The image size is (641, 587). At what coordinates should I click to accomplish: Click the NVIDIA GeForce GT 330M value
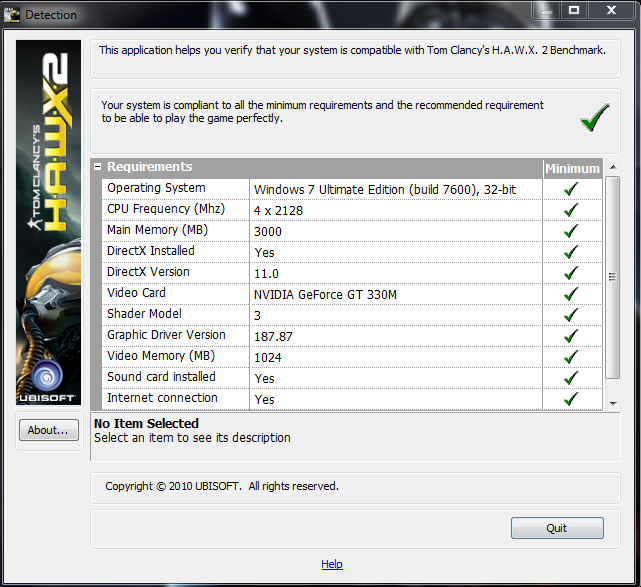click(325, 295)
